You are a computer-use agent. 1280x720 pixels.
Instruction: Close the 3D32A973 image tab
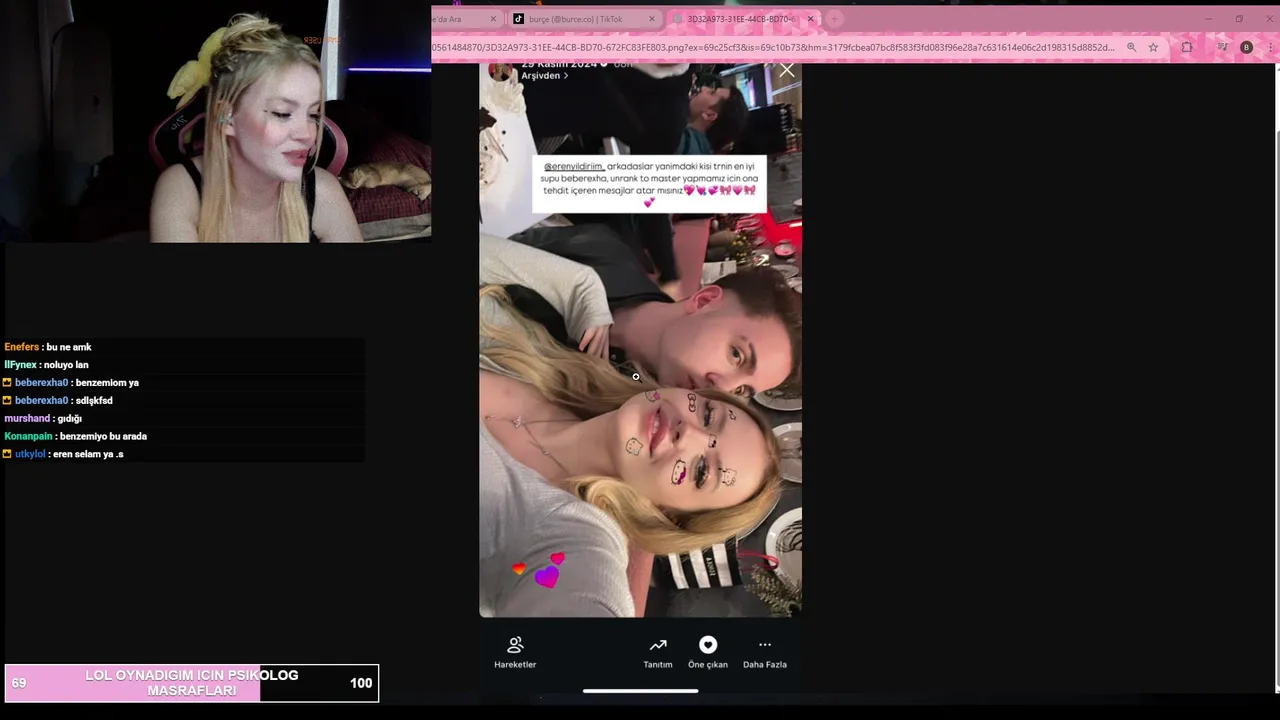810,19
